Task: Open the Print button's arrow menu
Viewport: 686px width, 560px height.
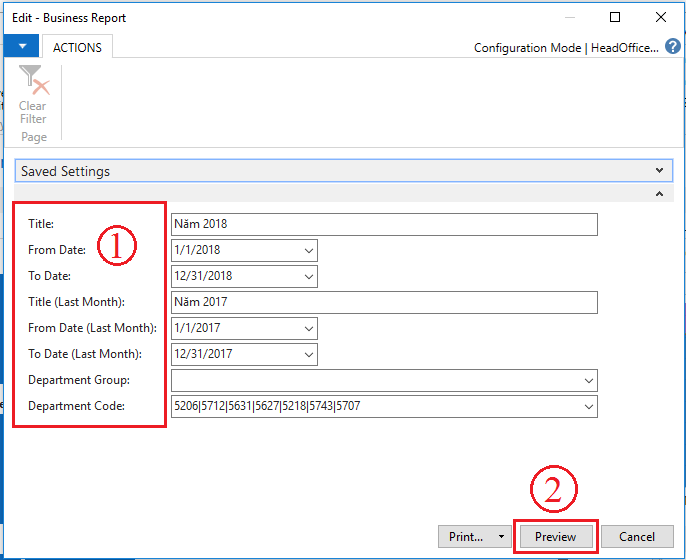Action: [501, 537]
